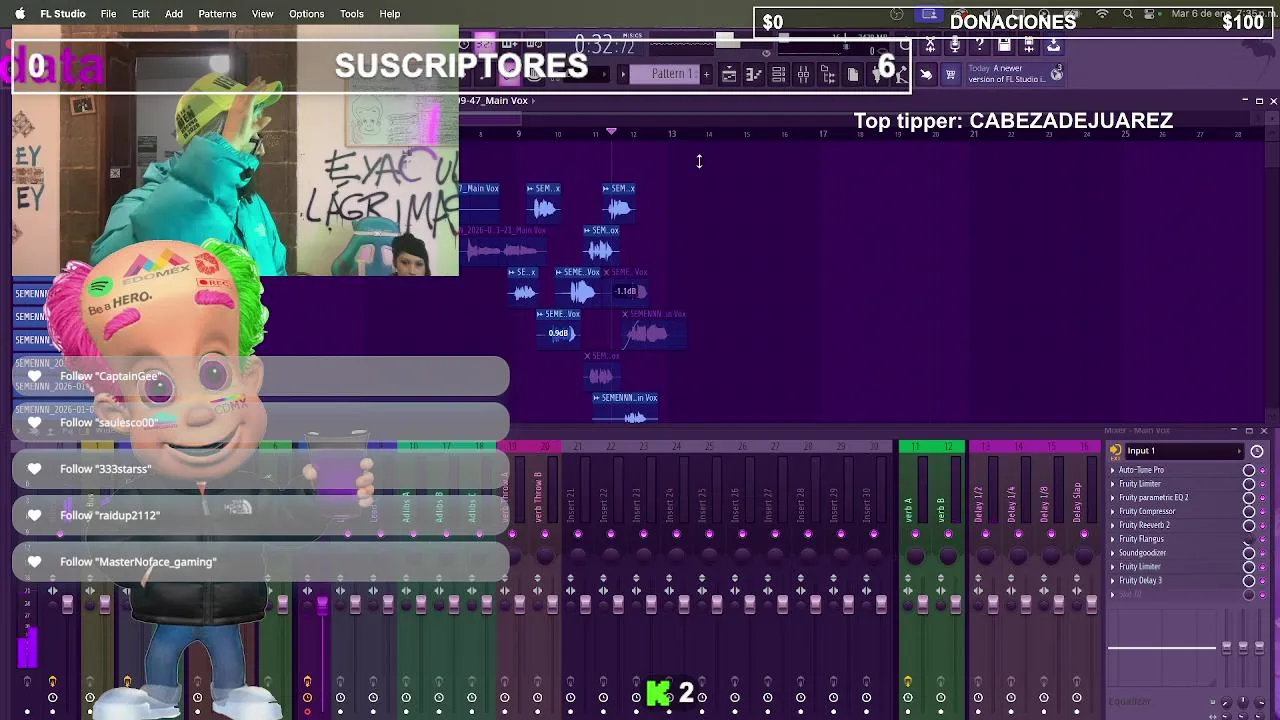Click the stereo flip arrows on Insert 26
Image resolution: width=1280 pixels, height=720 pixels.
(735, 590)
